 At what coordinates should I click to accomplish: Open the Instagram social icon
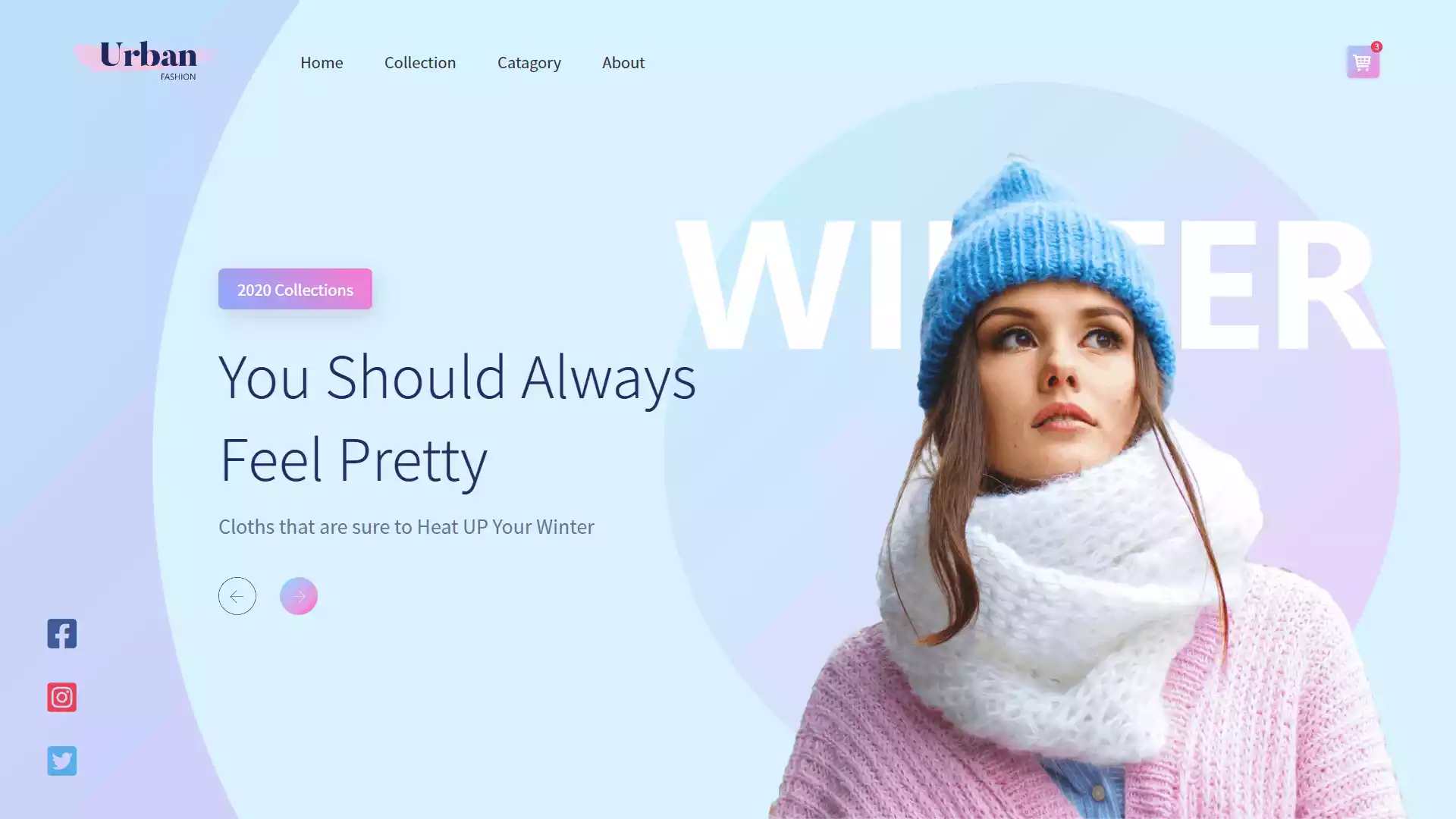pyautogui.click(x=62, y=697)
